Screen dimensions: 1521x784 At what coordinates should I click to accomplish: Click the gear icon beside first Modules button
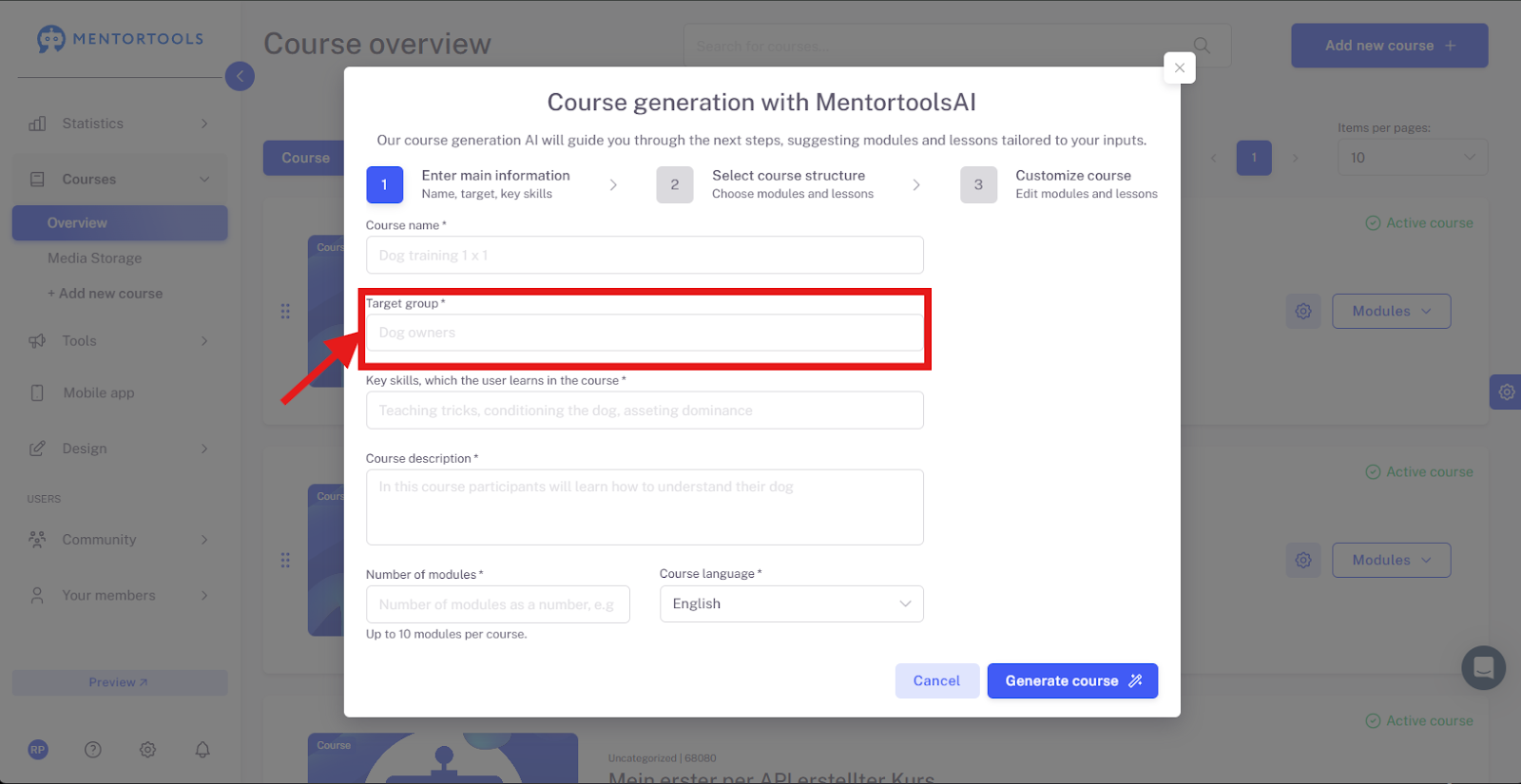1303,311
